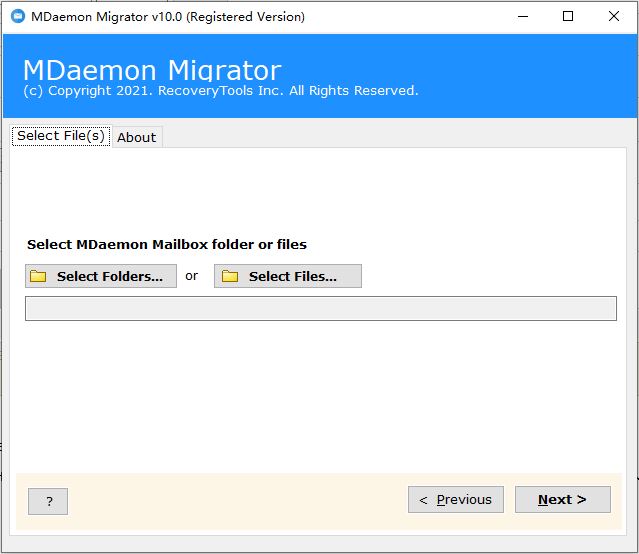This screenshot has width=639, height=554.
Task: Switch to the Select File(s) tab
Action: point(61,136)
